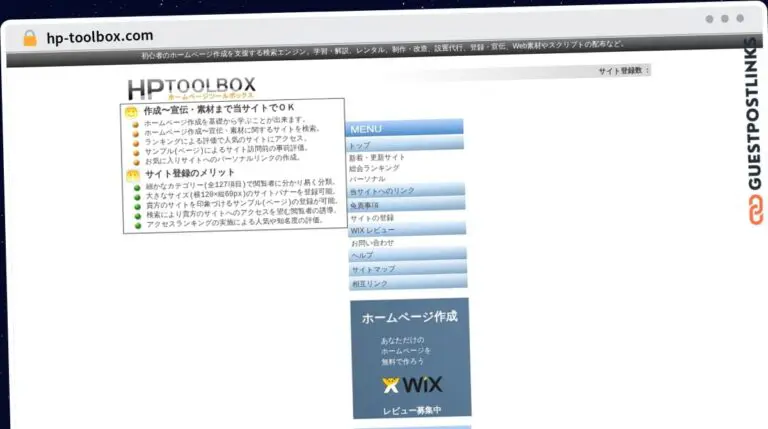Click the サイト登録のメリット heading
The image size is (768, 429).
pos(190,173)
